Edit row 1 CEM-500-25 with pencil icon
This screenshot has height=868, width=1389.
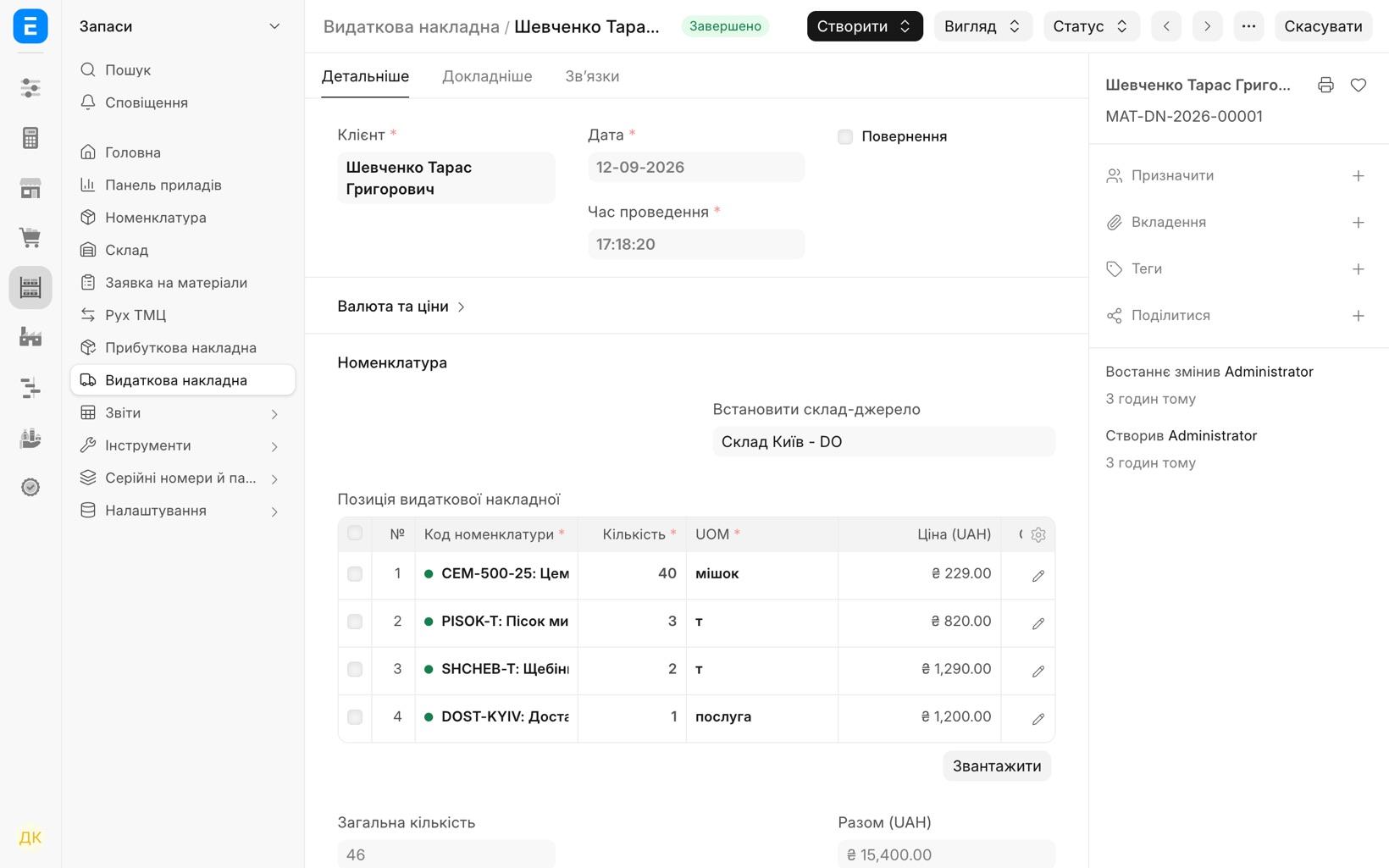pyautogui.click(x=1038, y=576)
